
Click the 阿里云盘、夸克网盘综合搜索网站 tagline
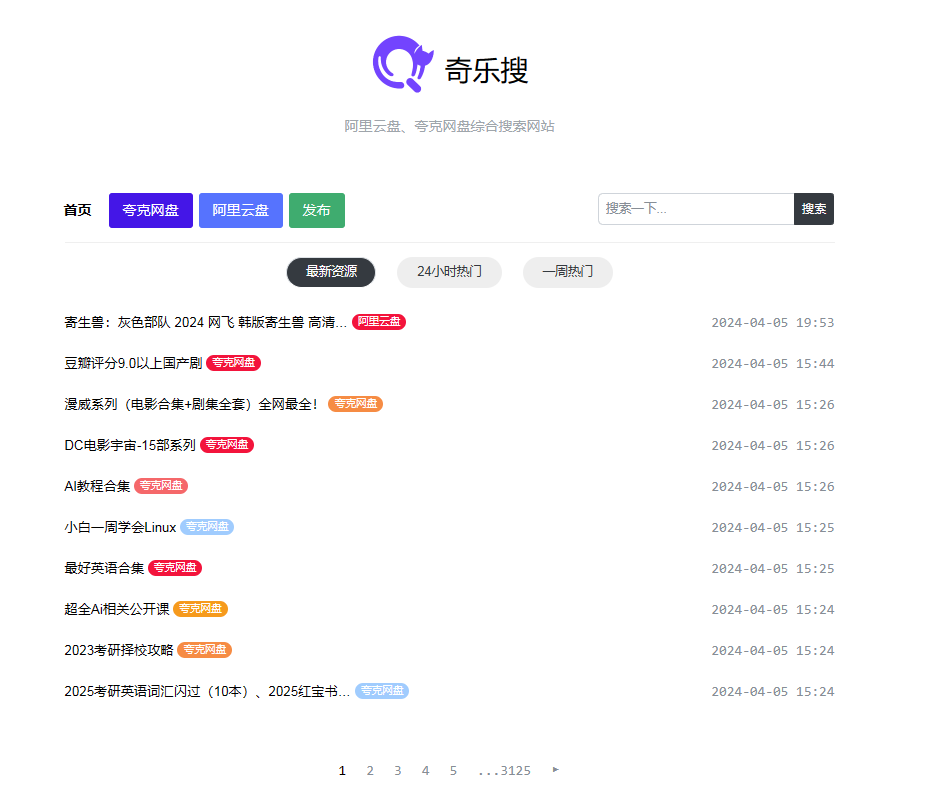tap(450, 126)
